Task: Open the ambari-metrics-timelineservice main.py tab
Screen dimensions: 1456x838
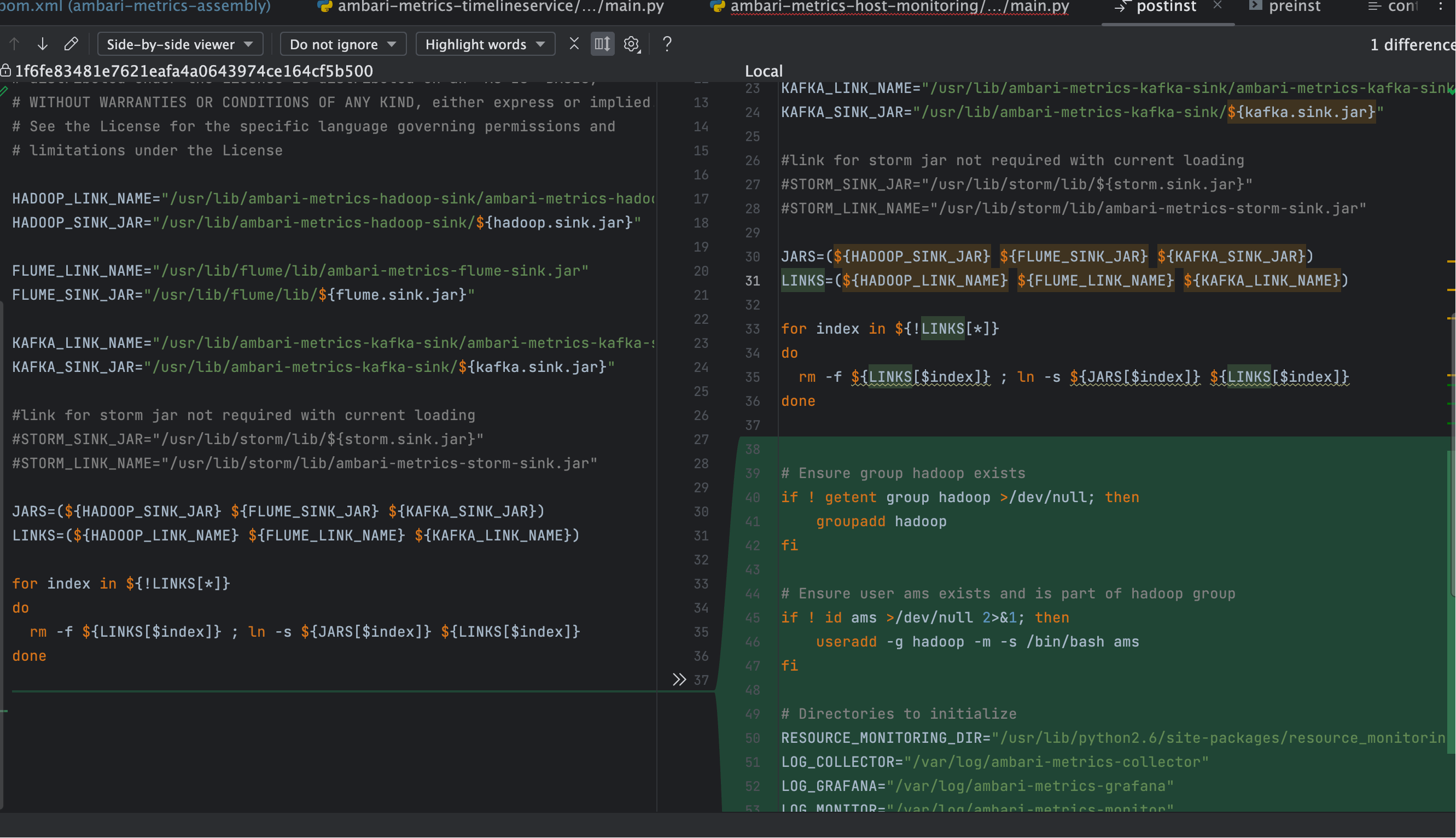Action: 491,8
